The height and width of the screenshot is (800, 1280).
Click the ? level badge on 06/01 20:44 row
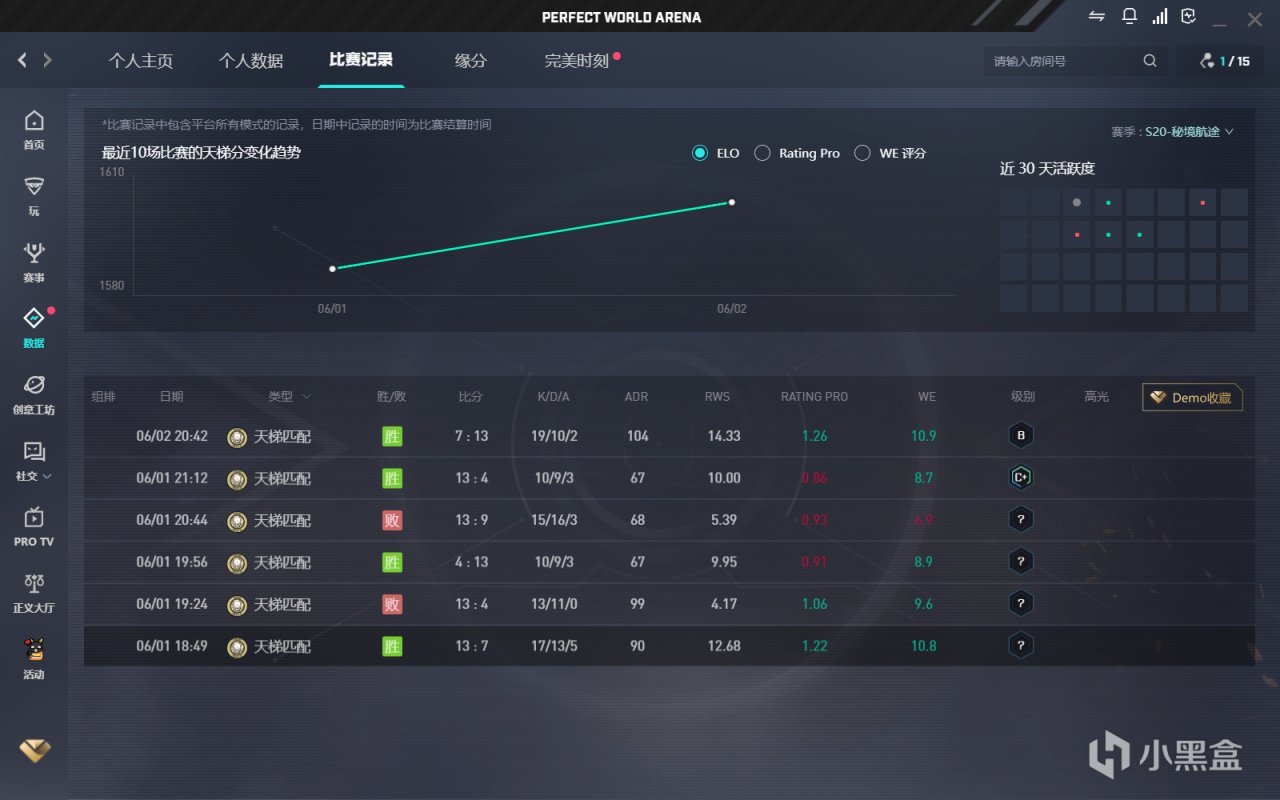(x=1021, y=520)
